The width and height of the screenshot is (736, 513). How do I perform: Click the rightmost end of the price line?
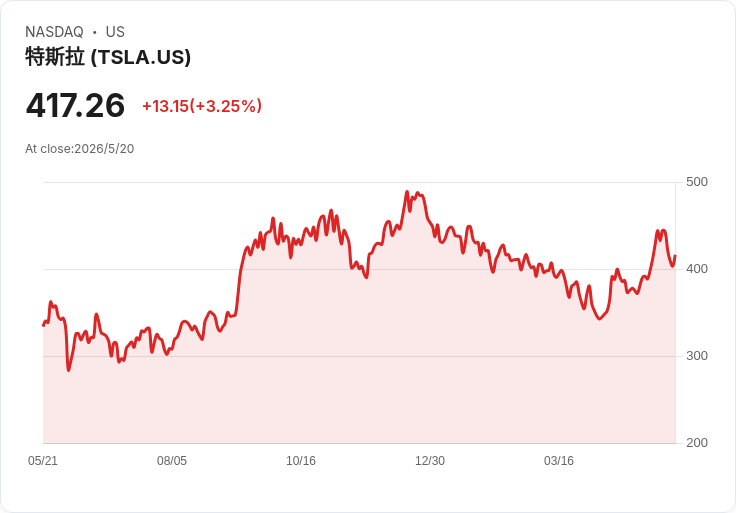(675, 256)
